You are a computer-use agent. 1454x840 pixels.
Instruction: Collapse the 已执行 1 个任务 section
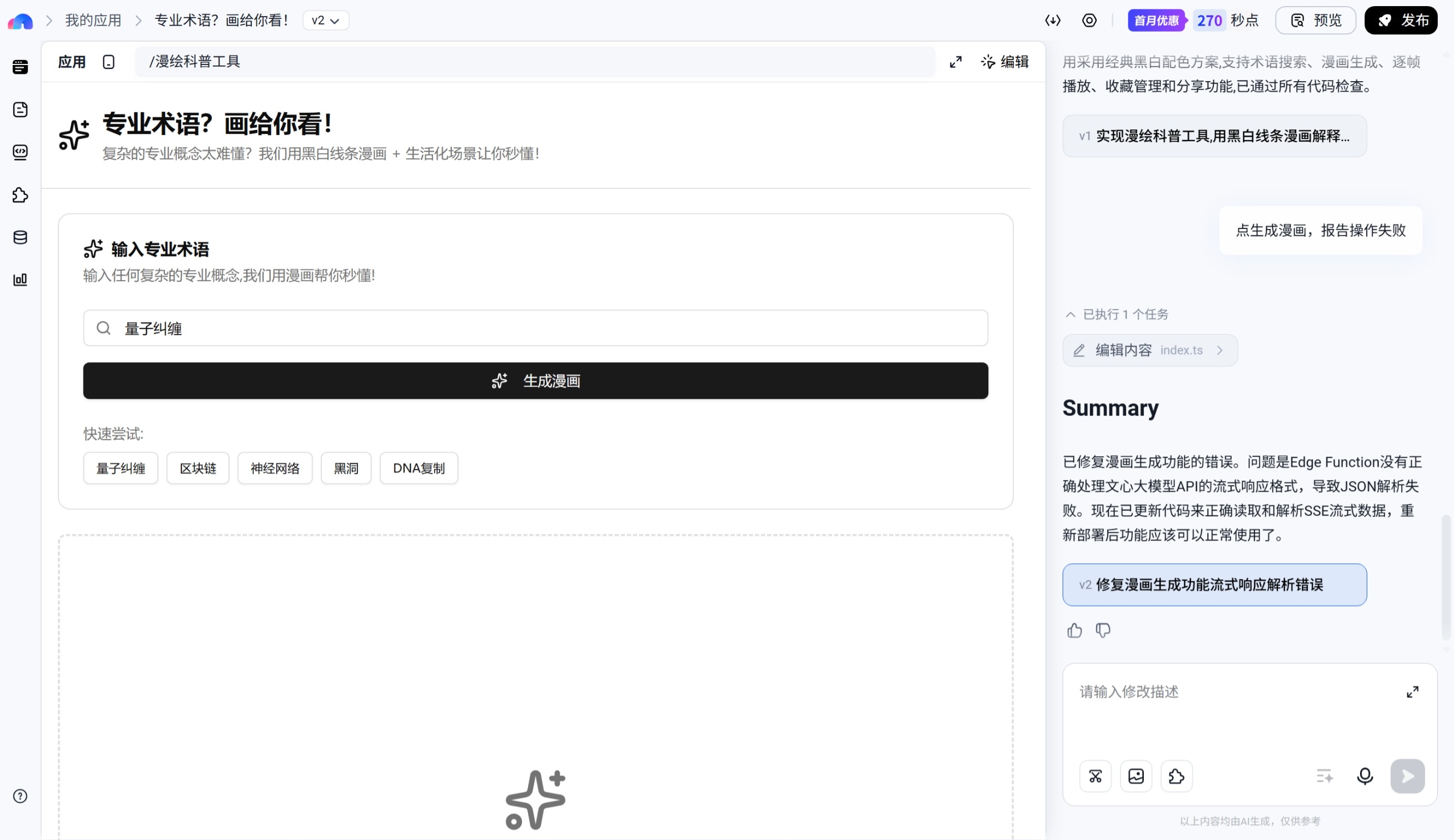1116,314
